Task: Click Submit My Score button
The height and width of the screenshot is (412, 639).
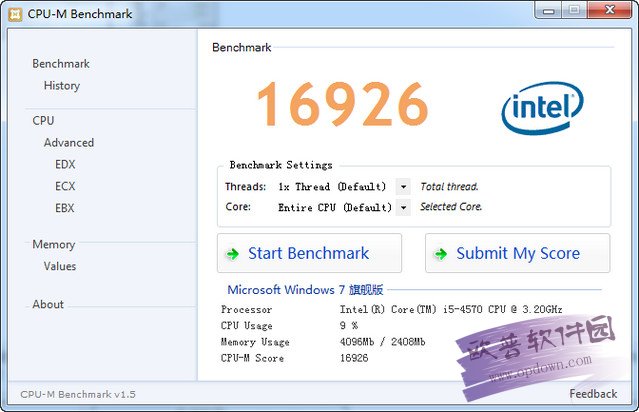Action: pos(518,253)
